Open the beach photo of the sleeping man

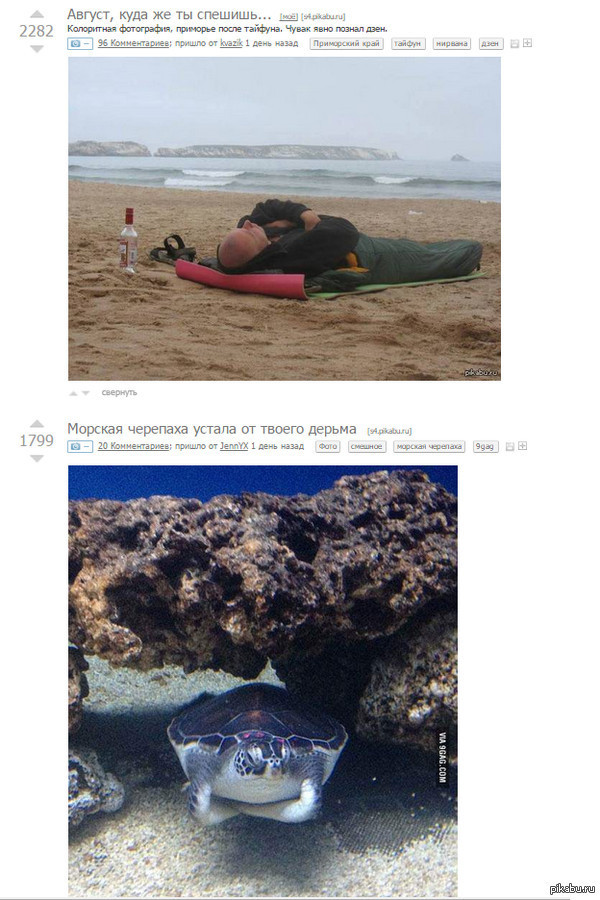click(284, 219)
